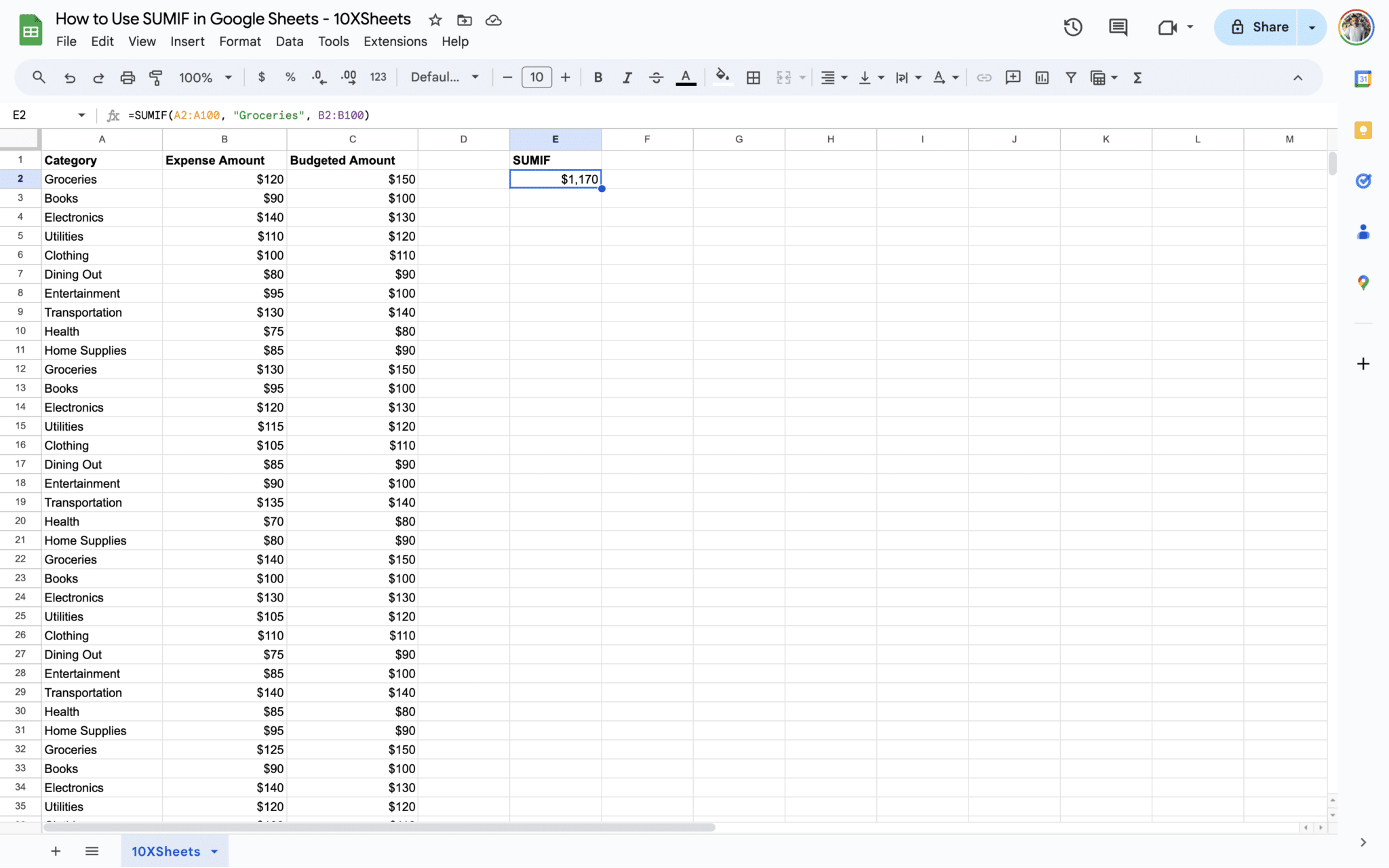Open the borders tool
The width and height of the screenshot is (1389, 868).
(x=753, y=77)
